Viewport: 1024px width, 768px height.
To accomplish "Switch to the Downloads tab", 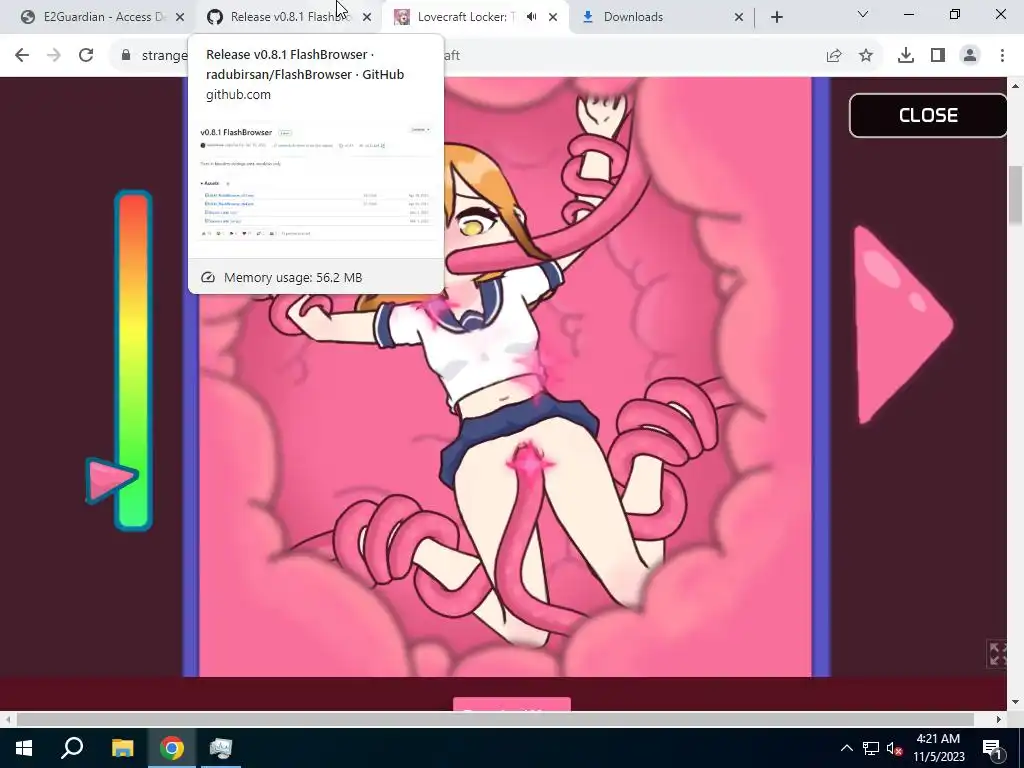I will (654, 17).
